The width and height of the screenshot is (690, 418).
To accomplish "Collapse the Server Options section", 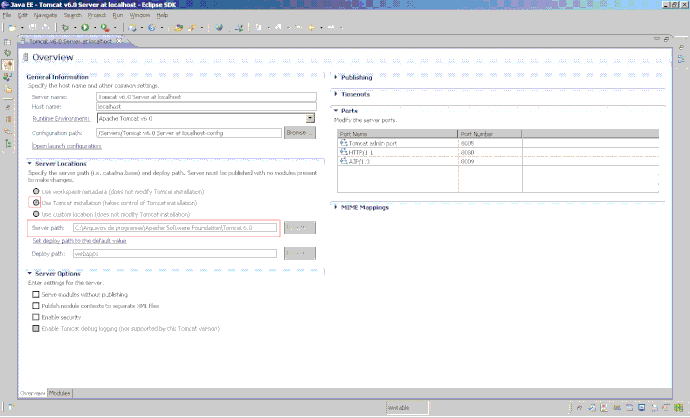I will (x=30, y=273).
